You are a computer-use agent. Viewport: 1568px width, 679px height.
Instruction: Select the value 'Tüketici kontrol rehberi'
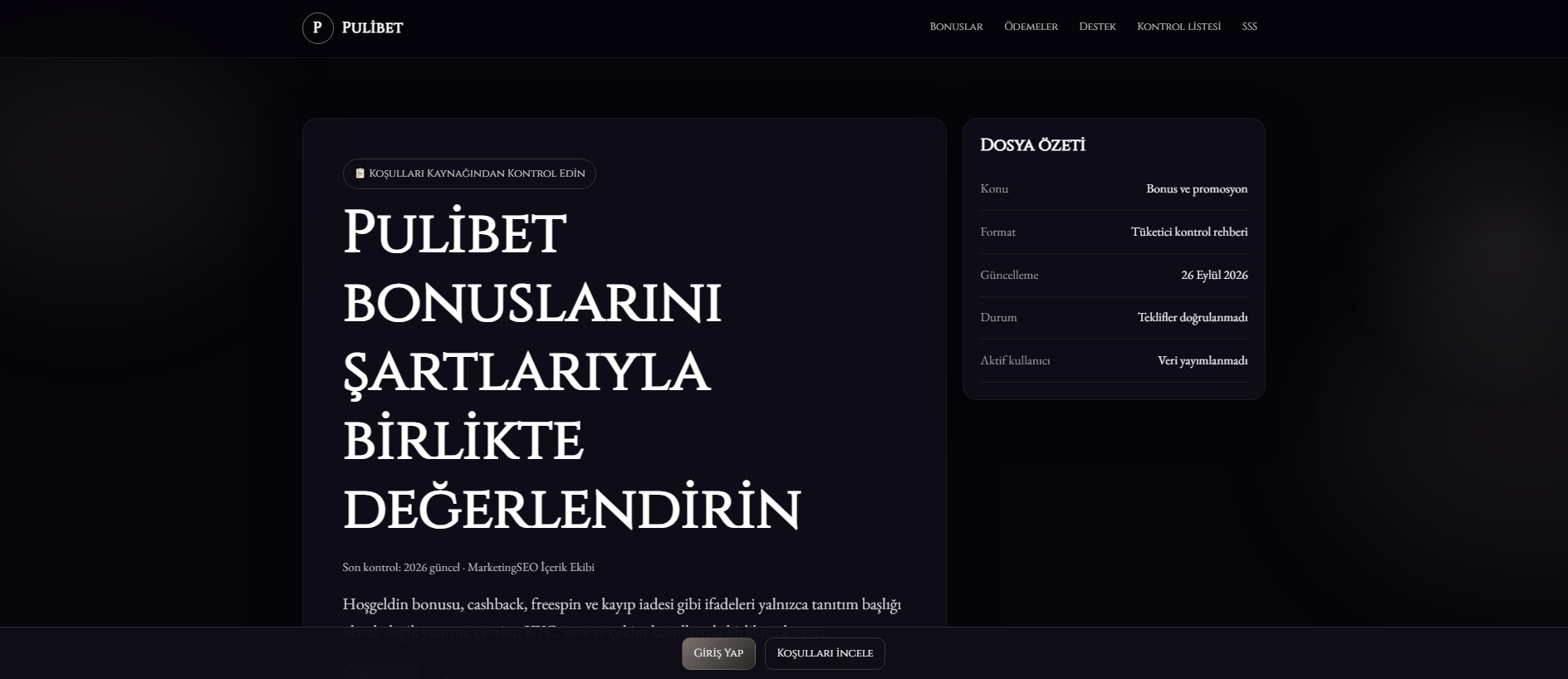tap(1189, 232)
